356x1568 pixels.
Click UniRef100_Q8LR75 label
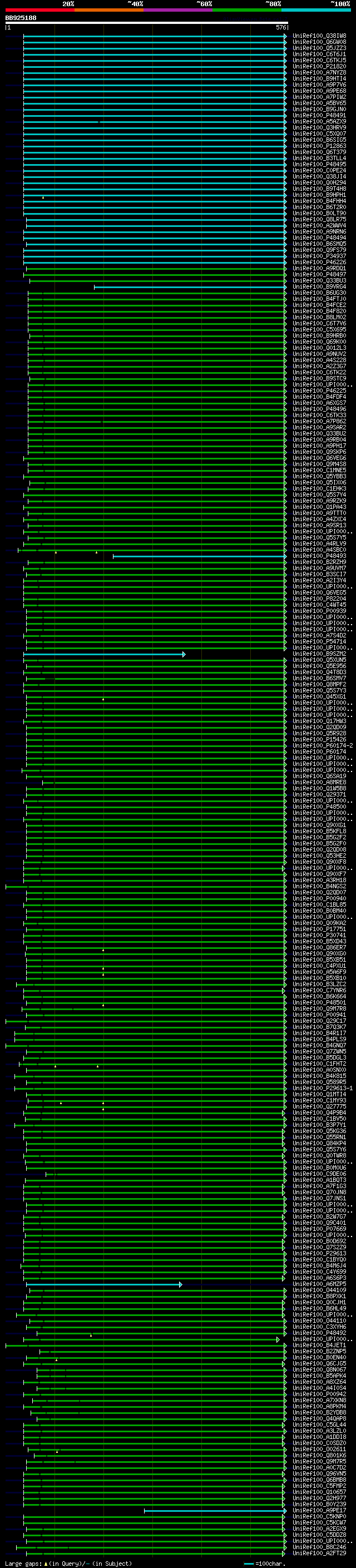pos(319,219)
